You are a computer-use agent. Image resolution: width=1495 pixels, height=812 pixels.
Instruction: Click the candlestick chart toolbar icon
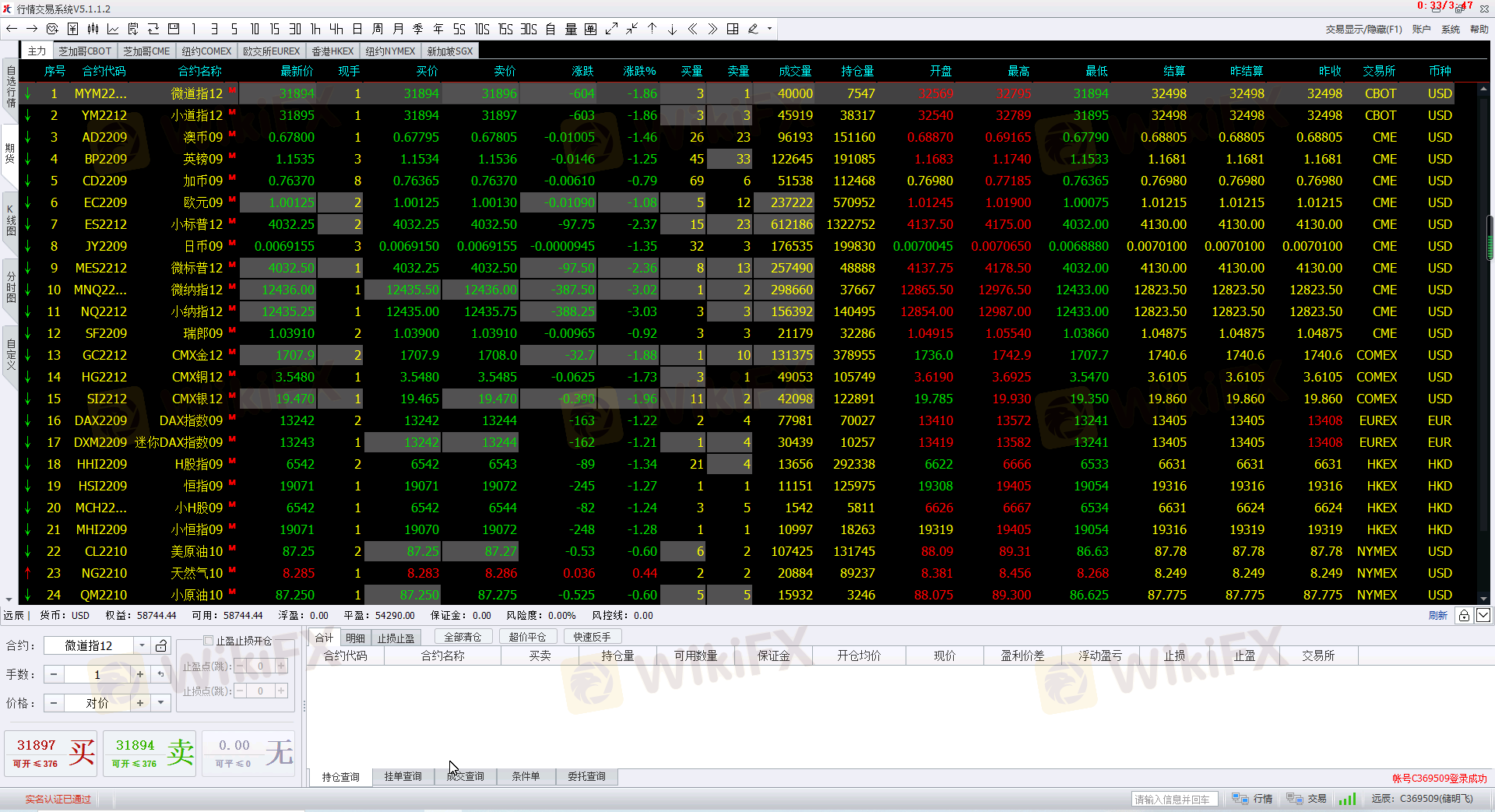point(93,29)
